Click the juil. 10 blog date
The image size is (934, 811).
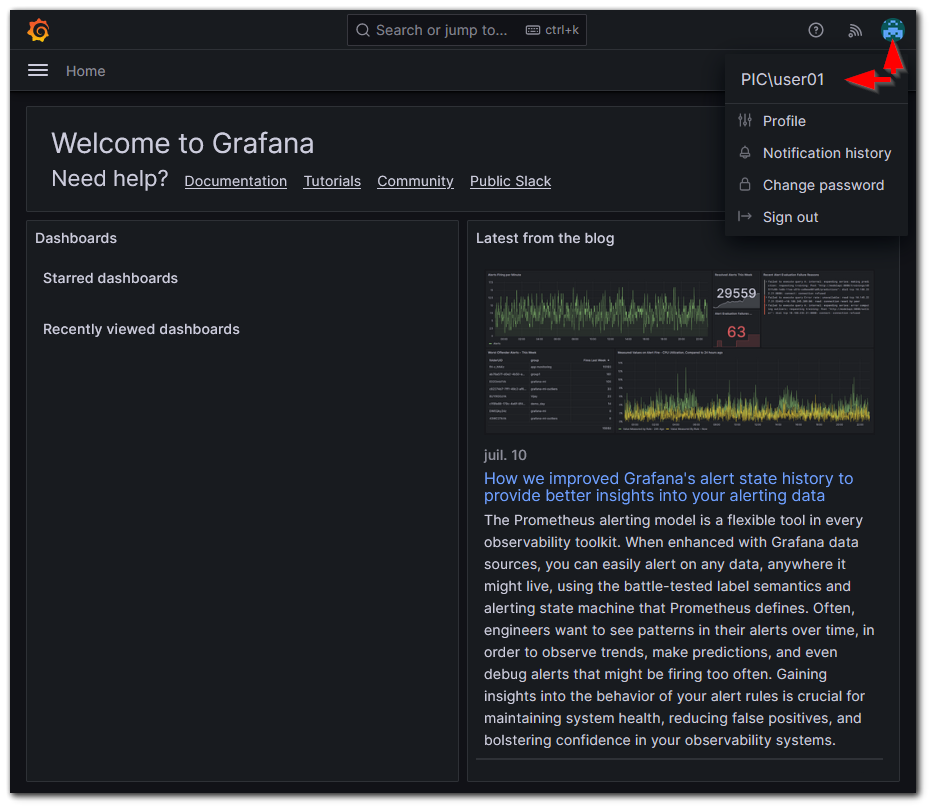coord(505,455)
